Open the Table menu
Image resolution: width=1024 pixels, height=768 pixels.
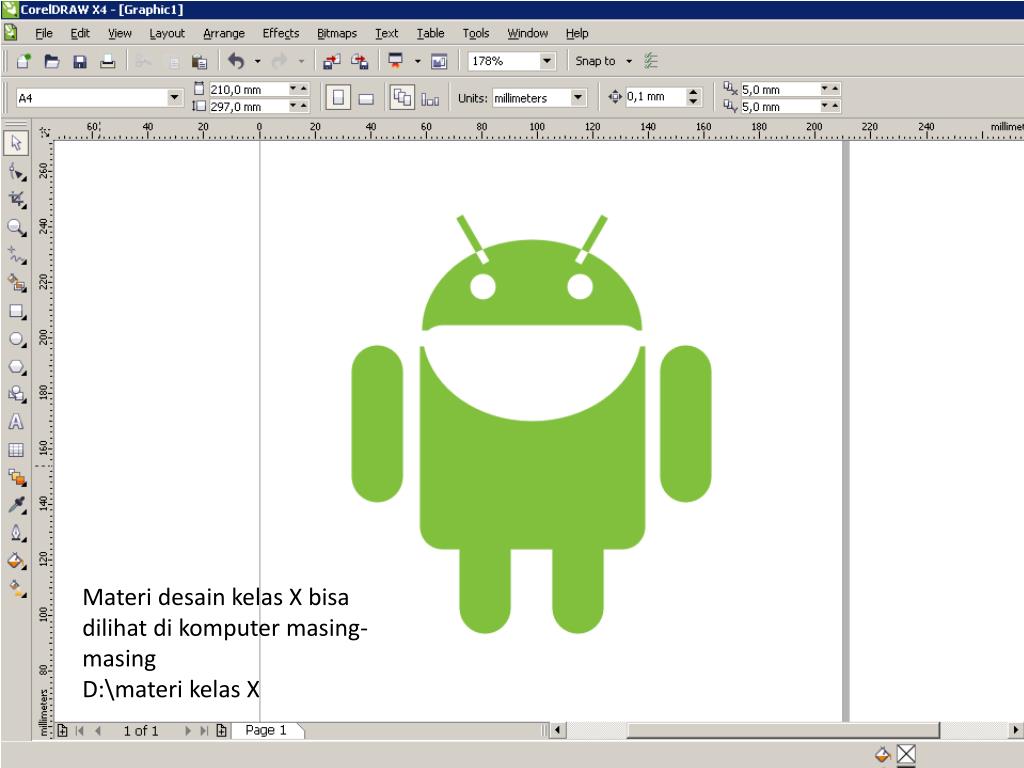point(430,33)
